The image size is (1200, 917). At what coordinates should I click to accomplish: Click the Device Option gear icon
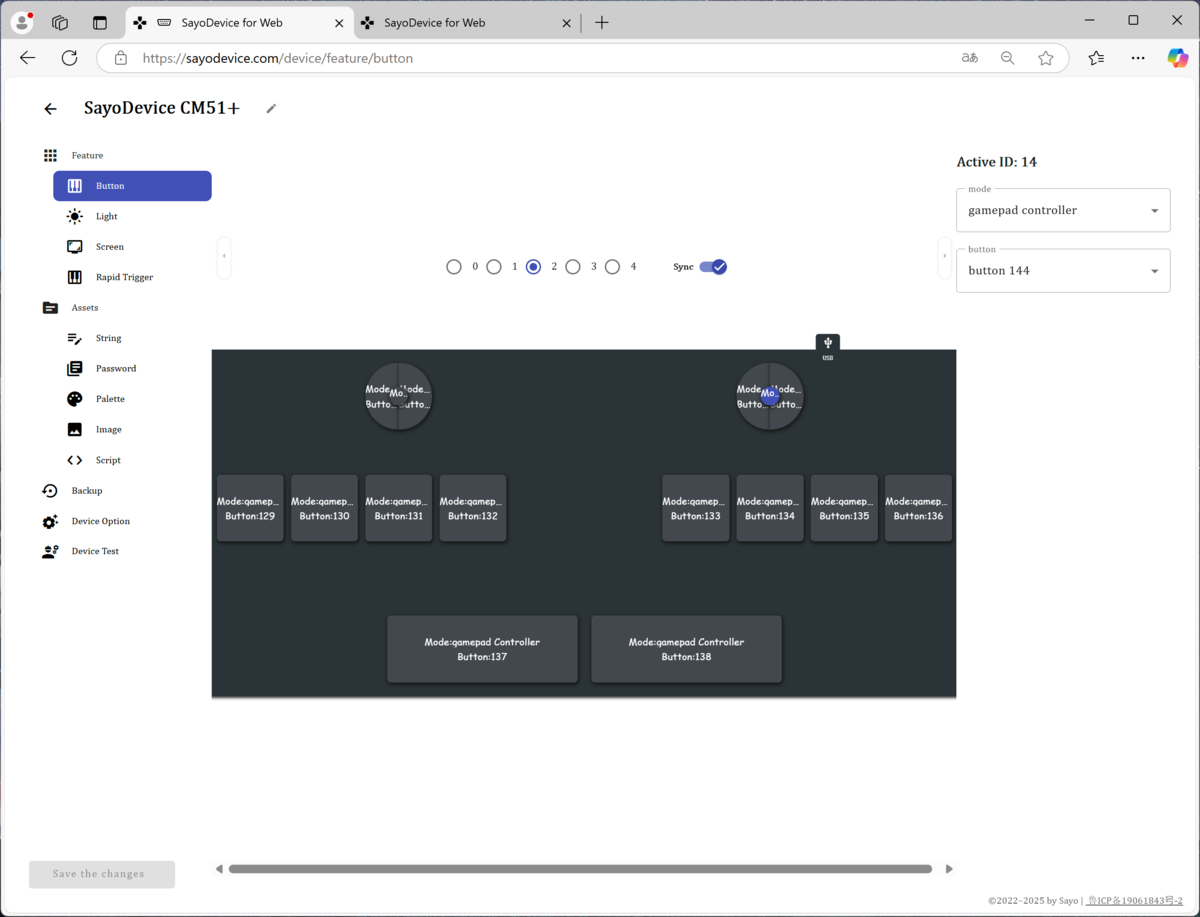[50, 522]
